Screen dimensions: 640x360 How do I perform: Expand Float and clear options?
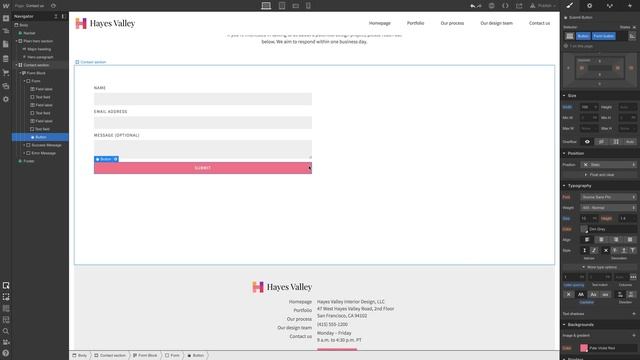(599, 175)
